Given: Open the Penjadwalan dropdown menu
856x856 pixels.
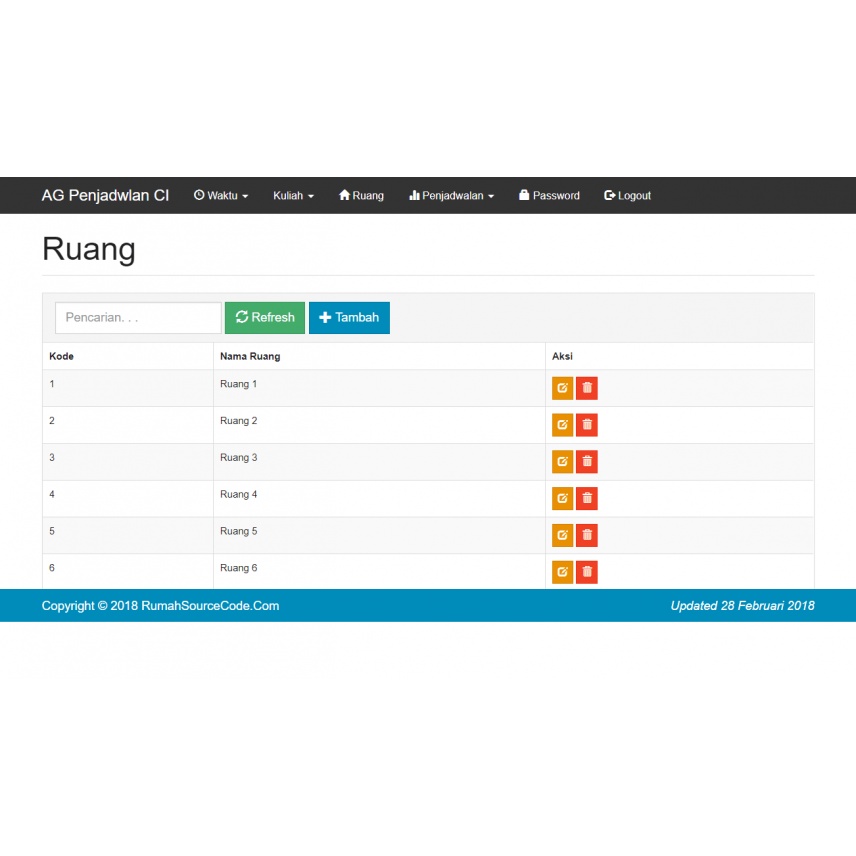Looking at the screenshot, I should (451, 195).
